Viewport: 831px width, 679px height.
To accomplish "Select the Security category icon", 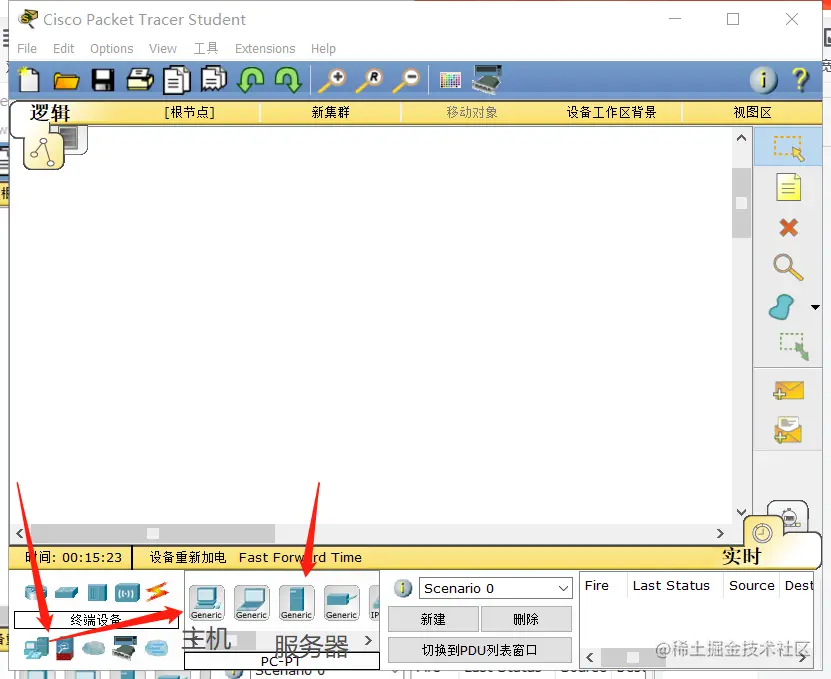I will point(65,649).
